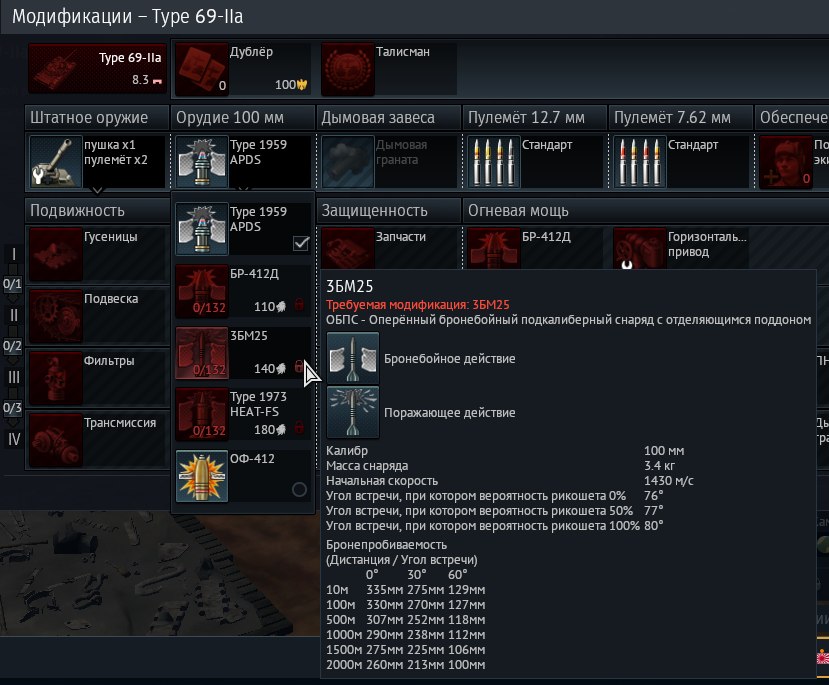The height and width of the screenshot is (685, 829).
Task: Click the 0/2 tier progress counter
Action: [x=12, y=346]
